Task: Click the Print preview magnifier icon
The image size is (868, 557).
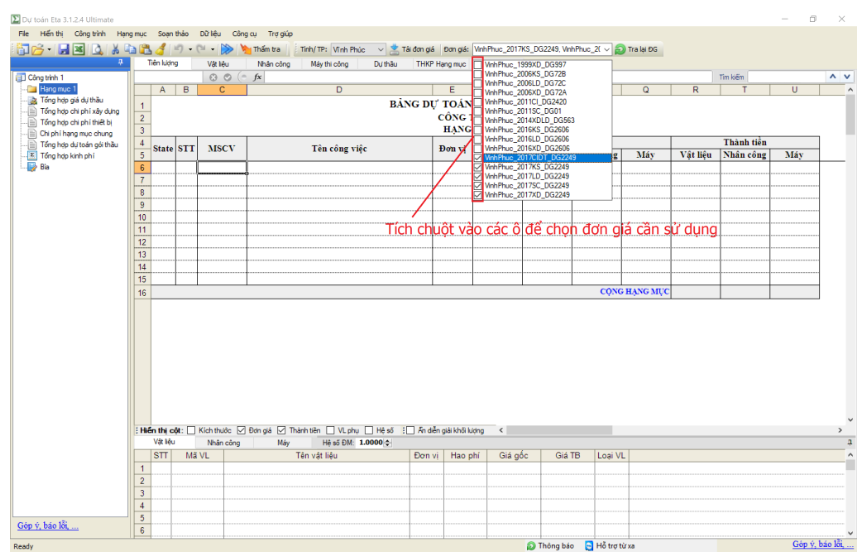Action: (x=97, y=49)
